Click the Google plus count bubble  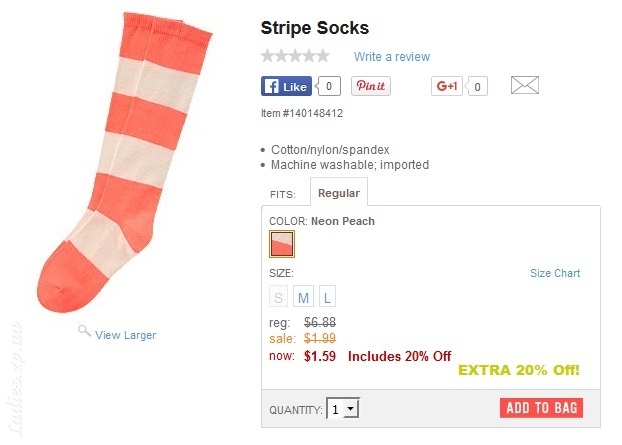click(476, 86)
